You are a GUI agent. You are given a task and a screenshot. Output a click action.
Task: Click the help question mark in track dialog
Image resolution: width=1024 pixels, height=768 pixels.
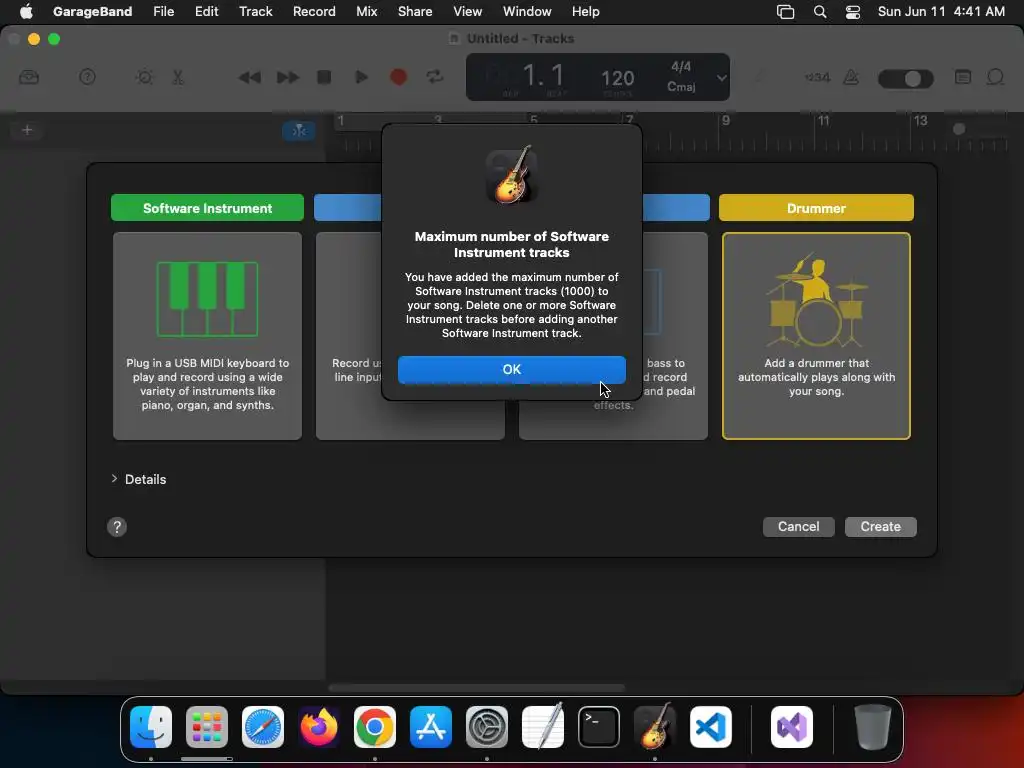(x=117, y=527)
